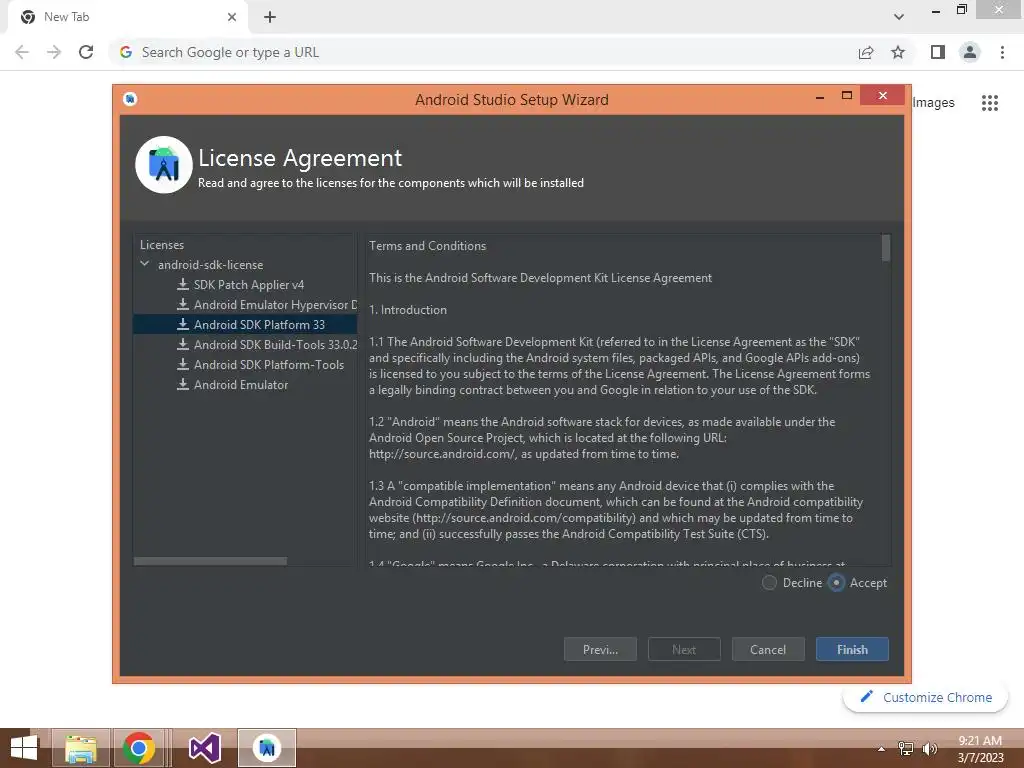Open Chrome's three-dot menu

coord(1002,52)
